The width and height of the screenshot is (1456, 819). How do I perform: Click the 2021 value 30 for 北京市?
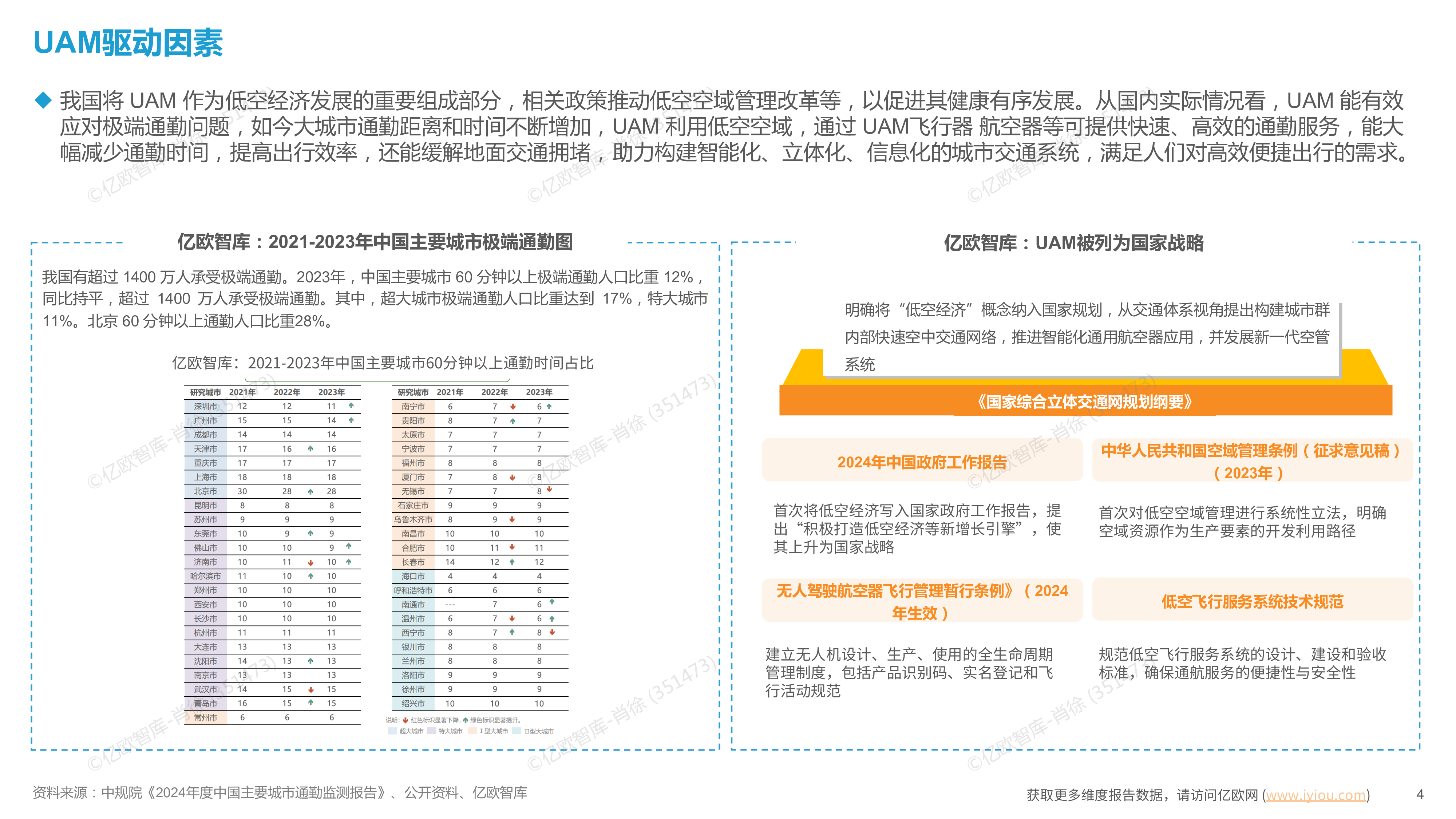[x=242, y=491]
